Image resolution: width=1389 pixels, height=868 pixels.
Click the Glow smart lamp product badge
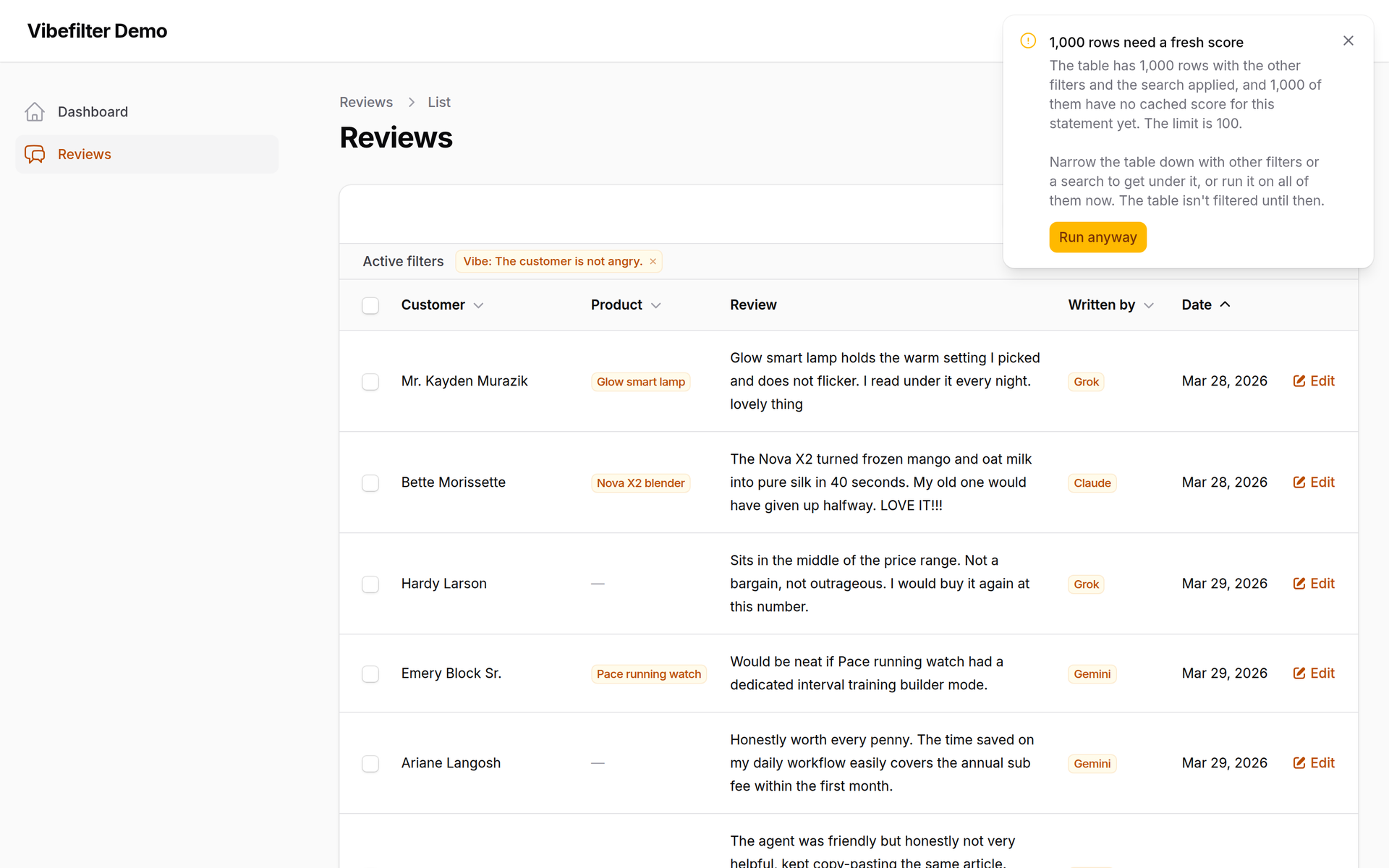click(x=641, y=382)
